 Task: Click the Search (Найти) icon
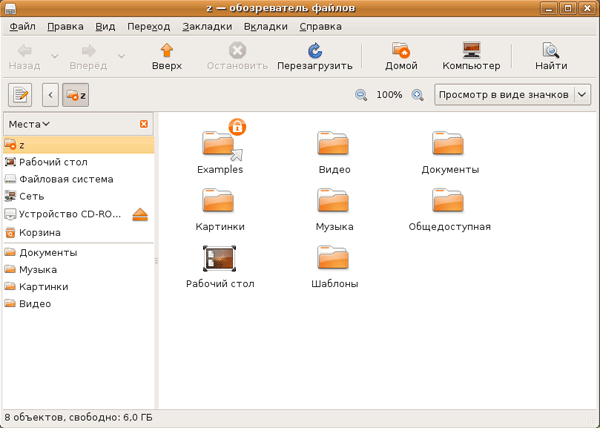point(550,50)
